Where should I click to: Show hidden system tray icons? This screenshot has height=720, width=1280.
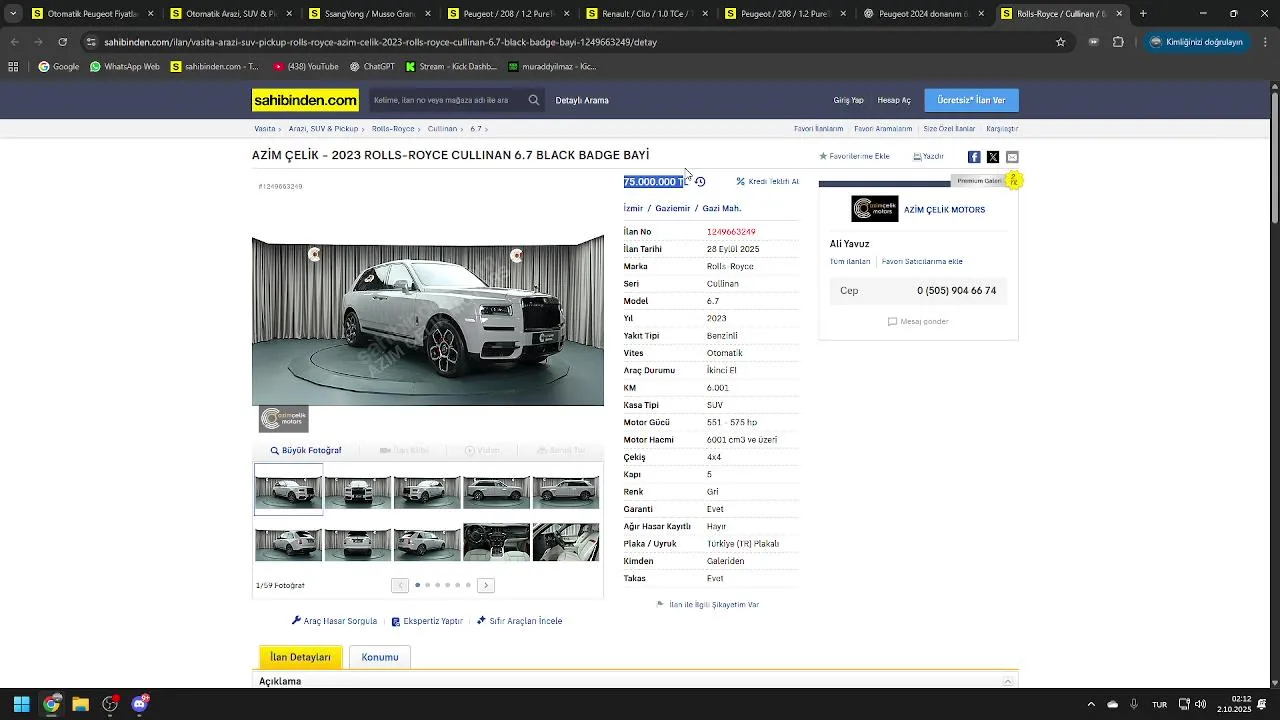1091,704
